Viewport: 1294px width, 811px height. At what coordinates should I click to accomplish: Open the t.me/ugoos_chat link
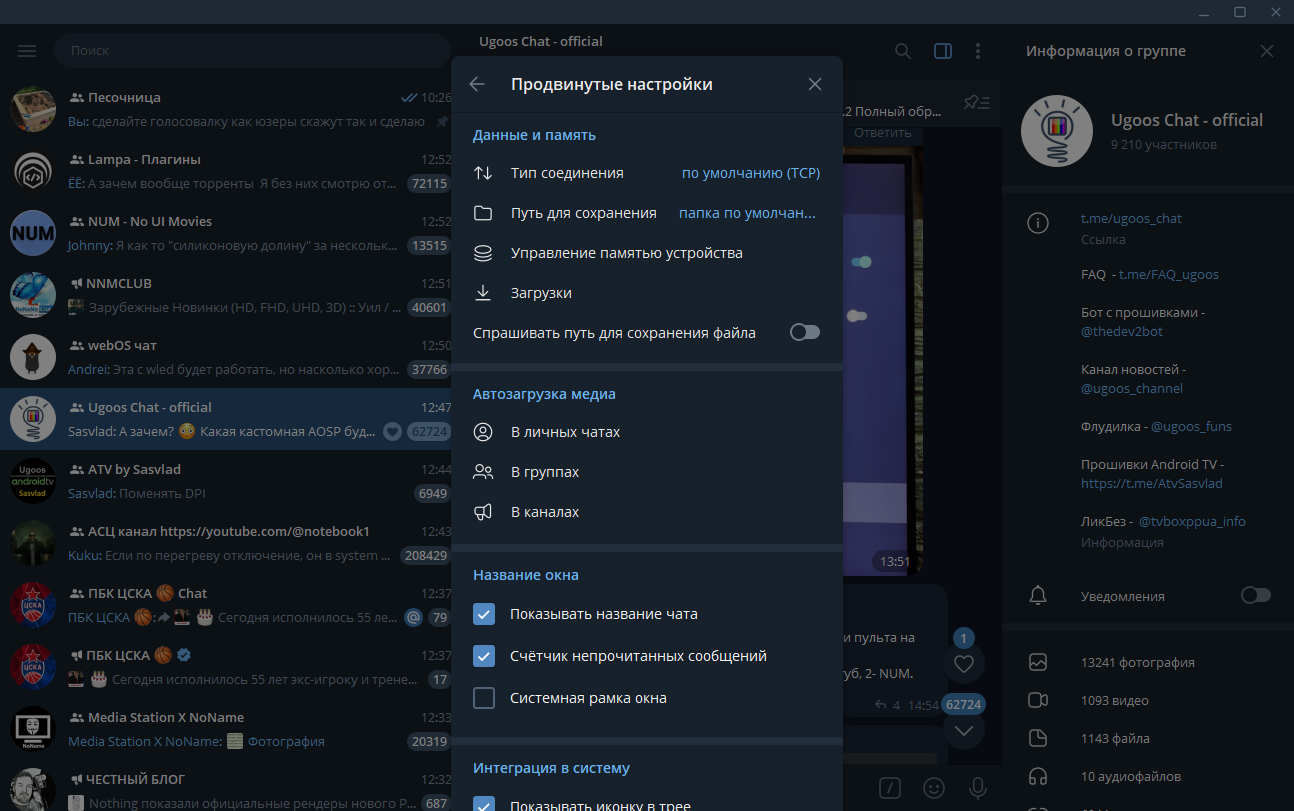1131,217
